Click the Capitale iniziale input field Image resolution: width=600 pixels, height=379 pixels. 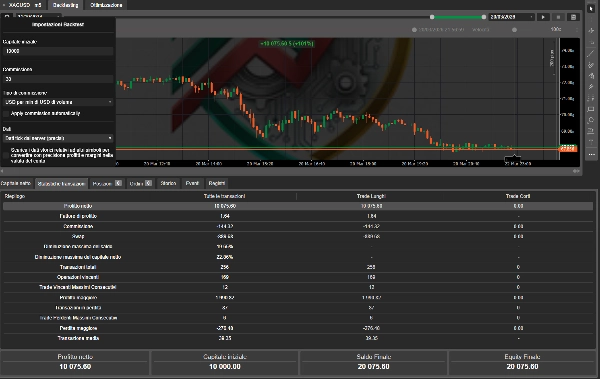click(x=58, y=51)
